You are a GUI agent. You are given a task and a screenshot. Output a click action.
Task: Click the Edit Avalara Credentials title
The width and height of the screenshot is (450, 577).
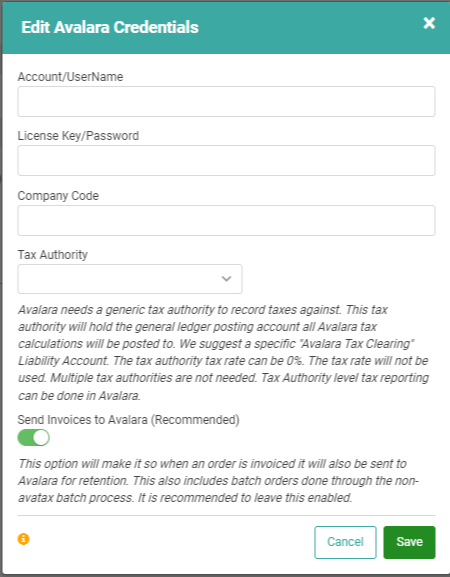[110, 27]
